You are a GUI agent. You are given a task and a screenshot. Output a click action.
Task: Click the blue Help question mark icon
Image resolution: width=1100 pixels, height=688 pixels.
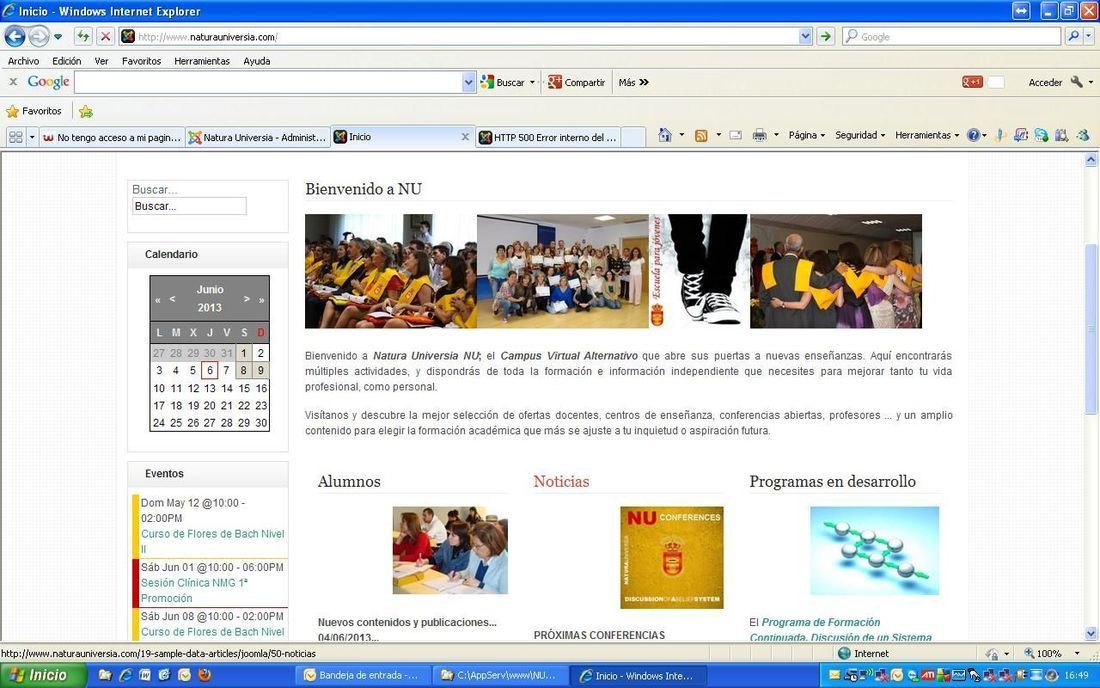973,135
